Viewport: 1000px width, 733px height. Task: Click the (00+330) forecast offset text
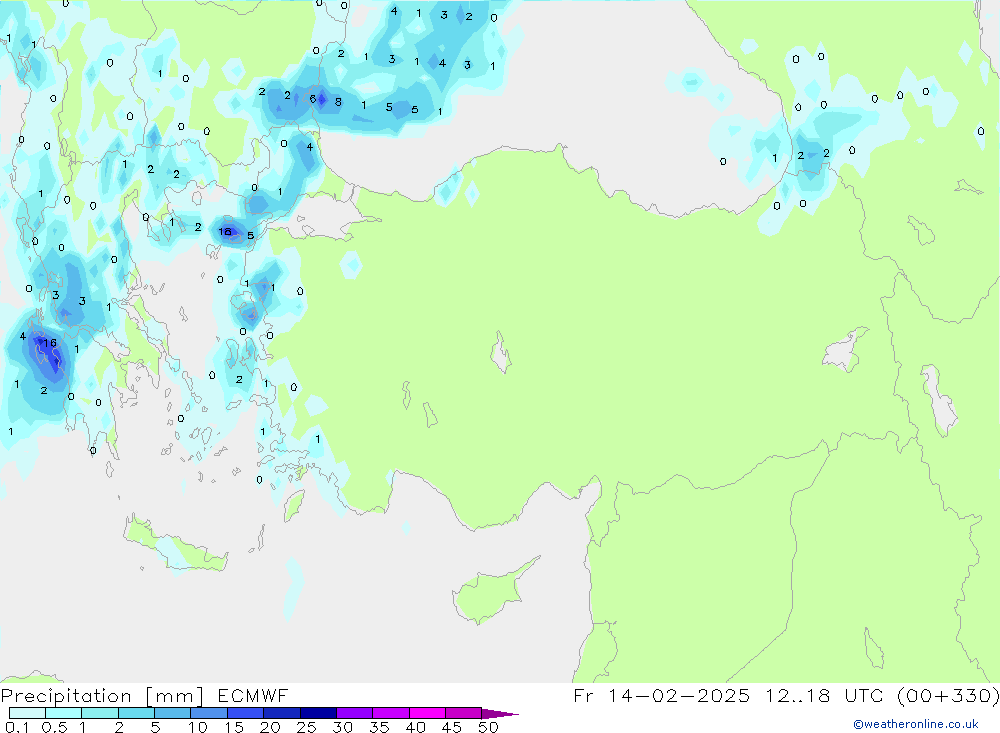point(948,695)
